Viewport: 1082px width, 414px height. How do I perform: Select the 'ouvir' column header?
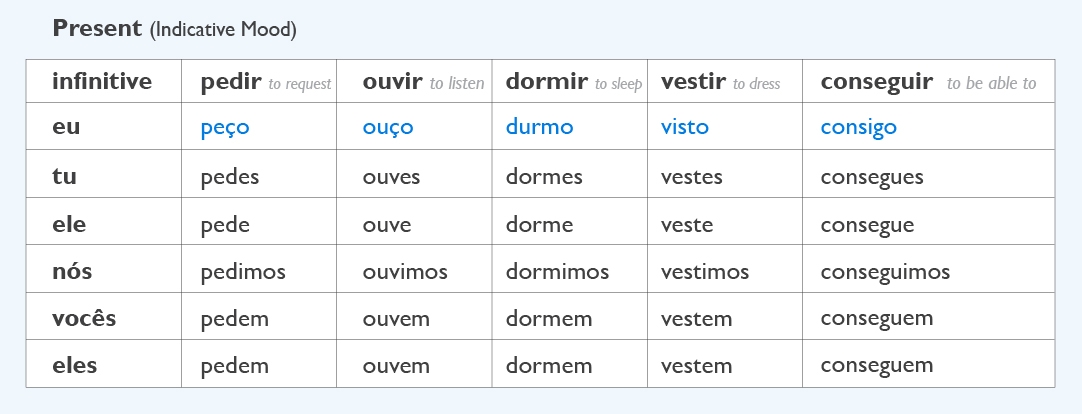[393, 82]
